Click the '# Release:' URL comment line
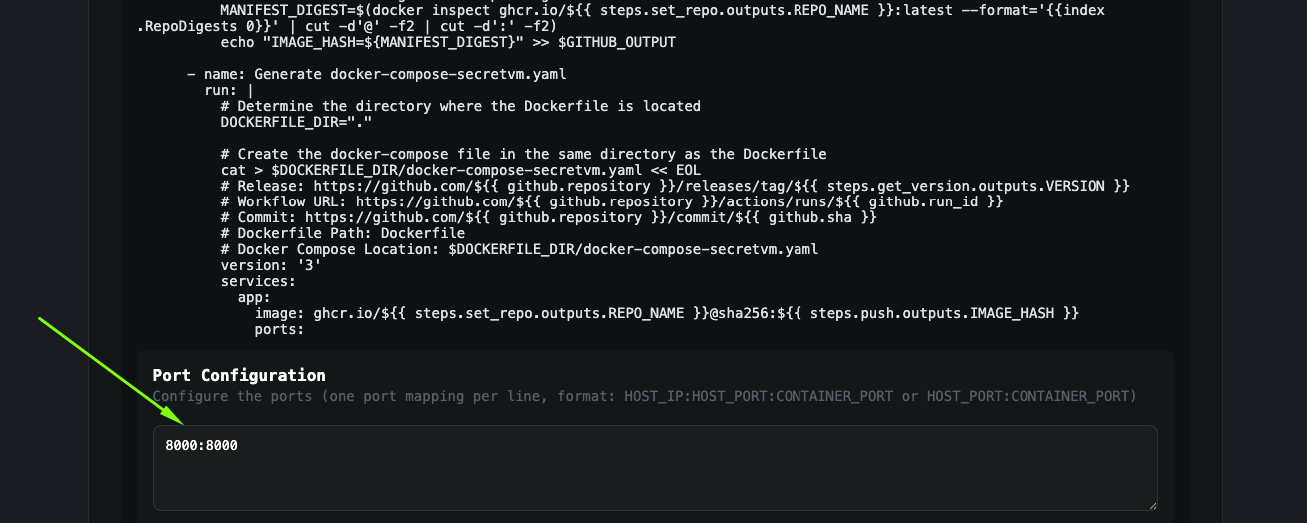Viewport: 1307px width, 523px height. pos(675,186)
